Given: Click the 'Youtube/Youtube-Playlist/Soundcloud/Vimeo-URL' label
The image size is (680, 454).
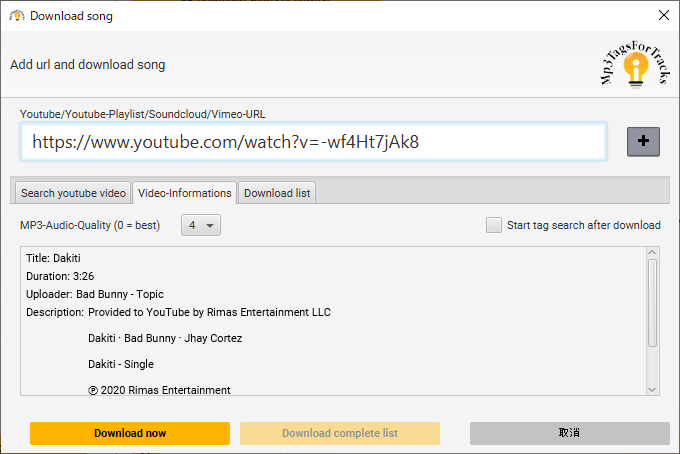Looking at the screenshot, I should (143, 114).
